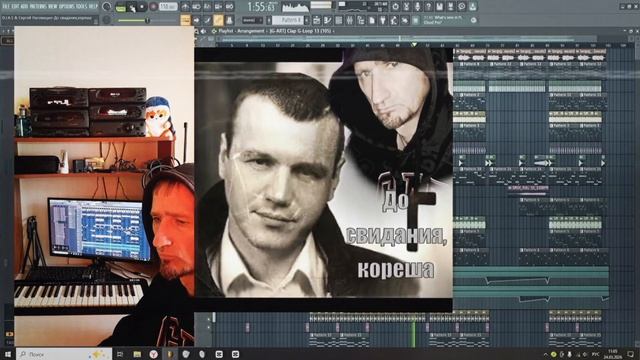Screen dimensions: 640x360
Task: Open File Explorer from taskbar
Action: coord(137,354)
